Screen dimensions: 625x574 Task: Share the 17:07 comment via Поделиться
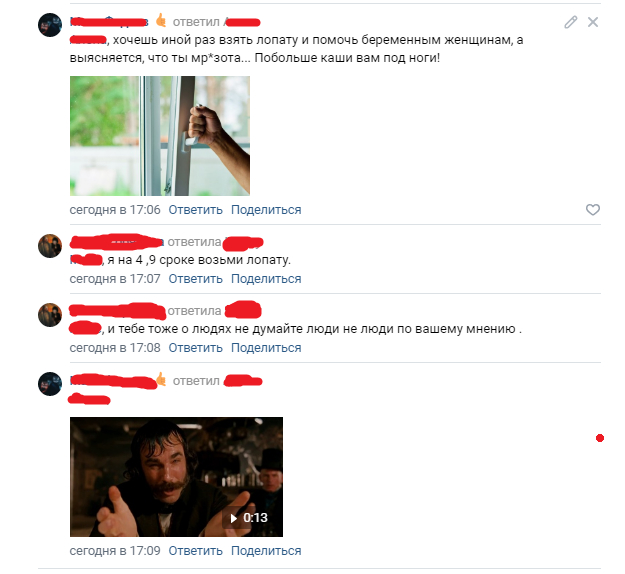[266, 279]
